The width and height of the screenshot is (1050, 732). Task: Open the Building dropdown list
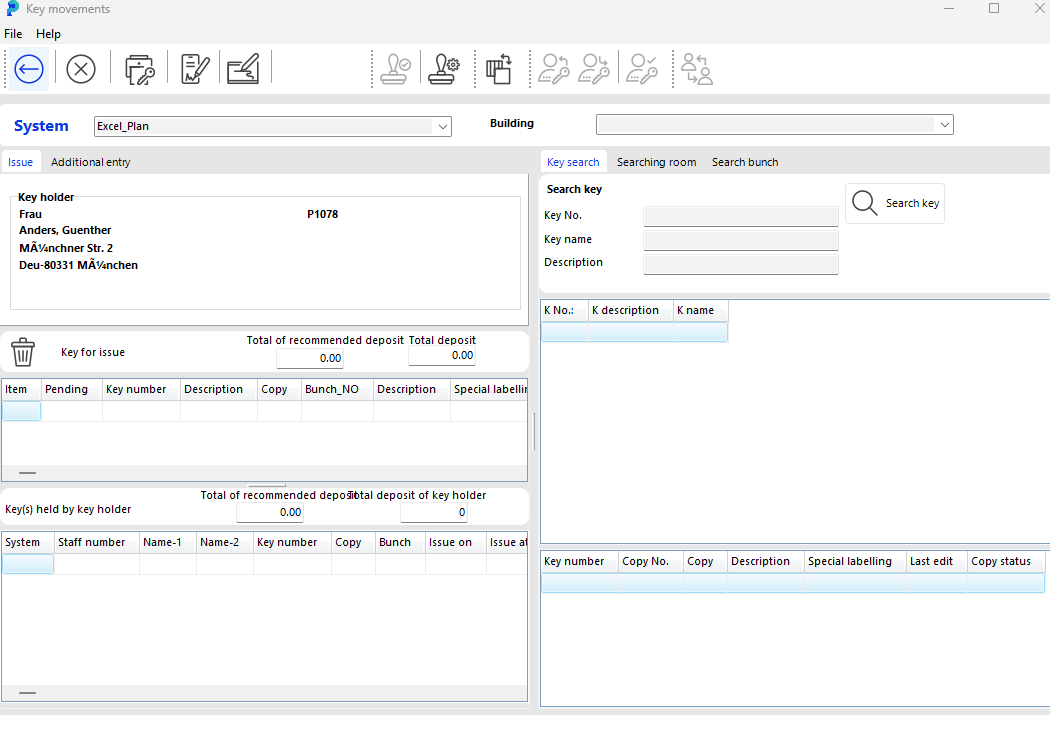(x=943, y=125)
